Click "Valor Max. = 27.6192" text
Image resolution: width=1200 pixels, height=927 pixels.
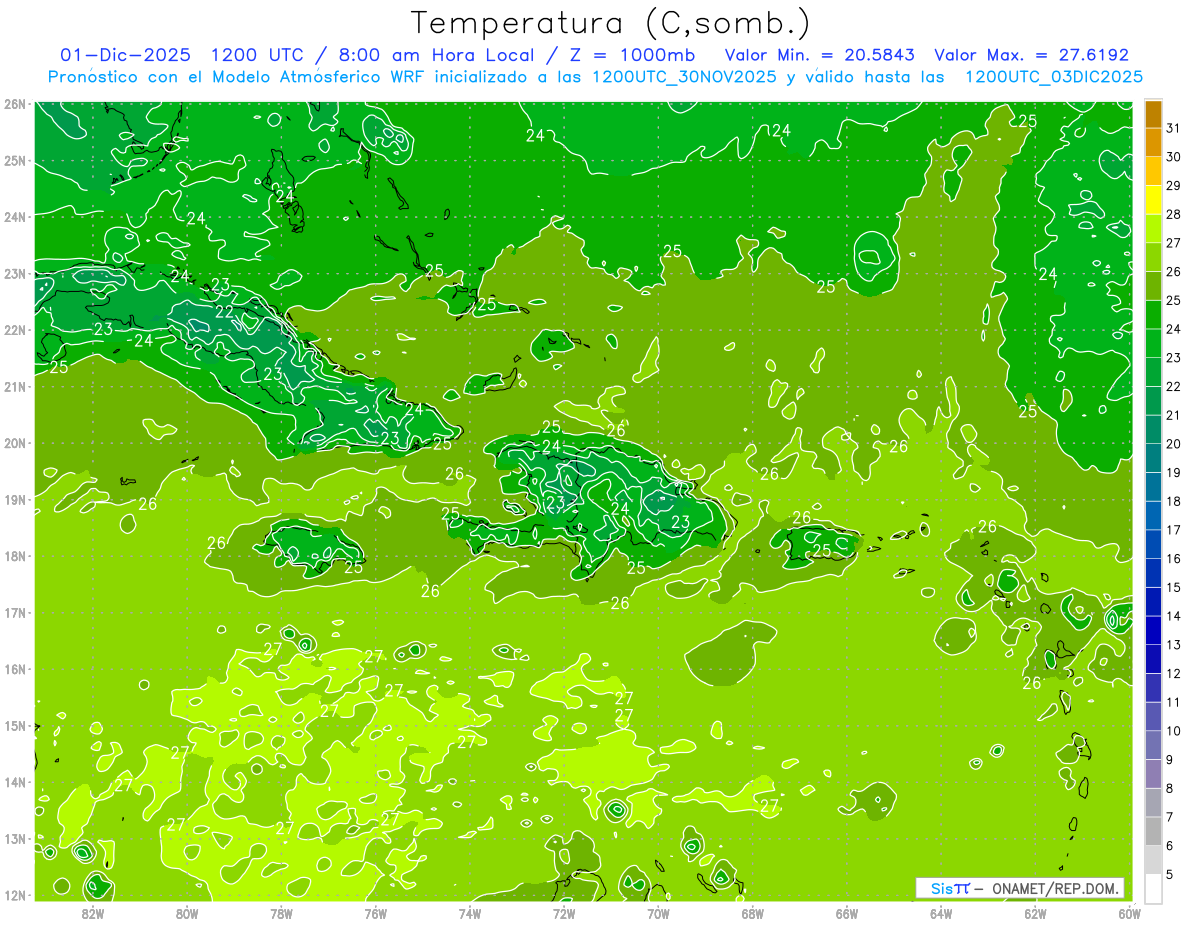click(x=1032, y=56)
